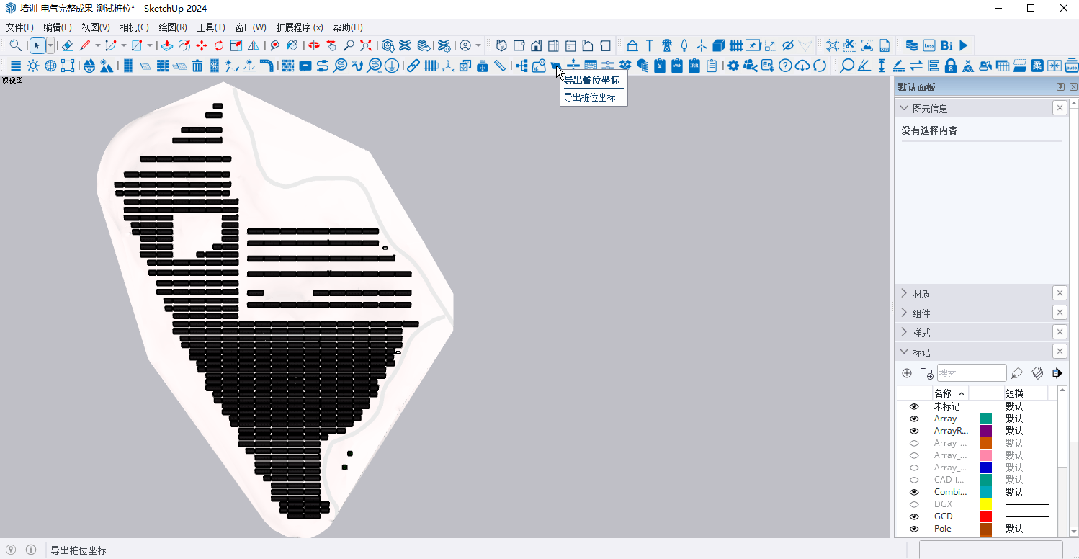The width and height of the screenshot is (1079, 559).
Task: Expand the 组件 panel section
Action: point(905,313)
